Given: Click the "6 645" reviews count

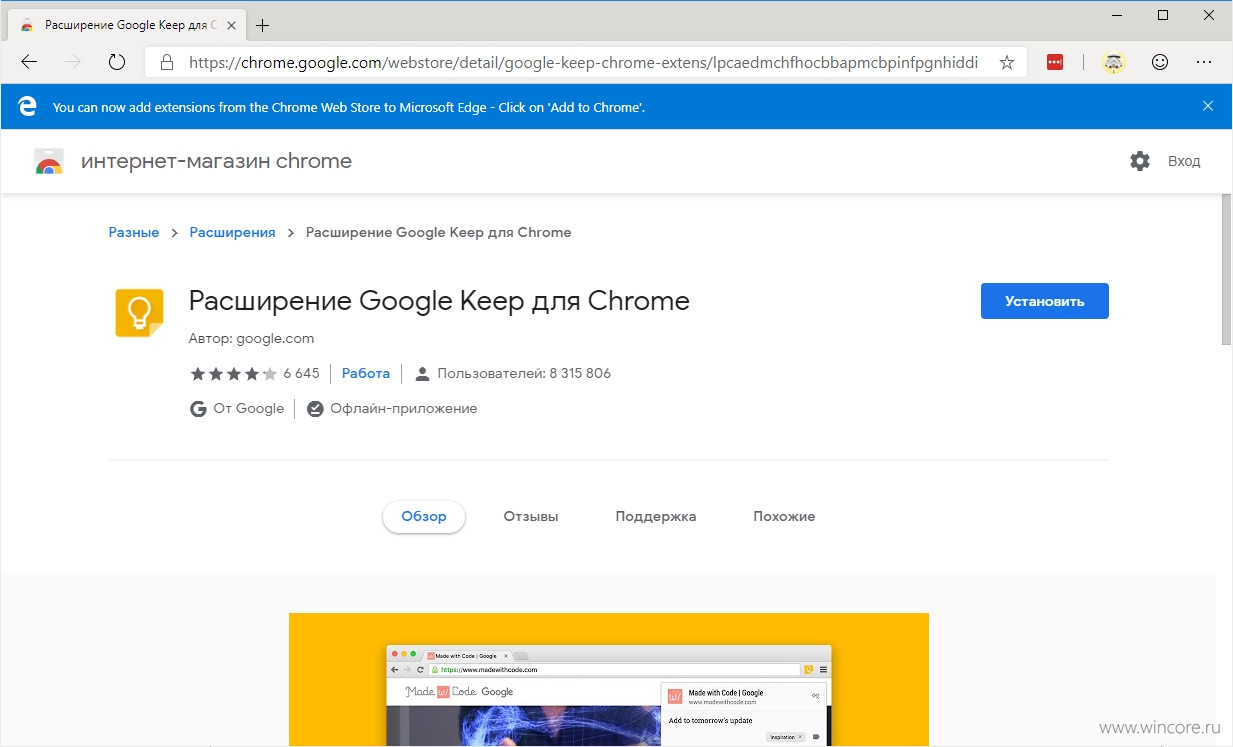Looking at the screenshot, I should click(301, 373).
